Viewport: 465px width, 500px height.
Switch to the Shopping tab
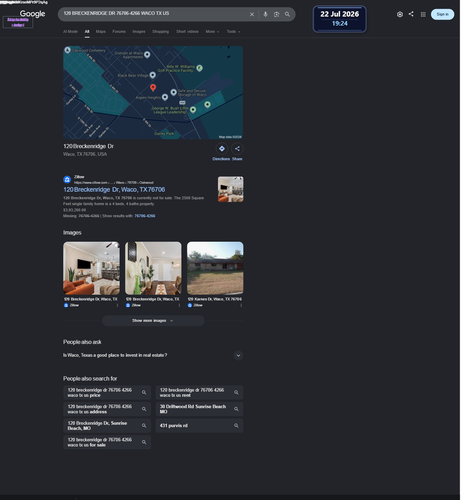click(161, 32)
